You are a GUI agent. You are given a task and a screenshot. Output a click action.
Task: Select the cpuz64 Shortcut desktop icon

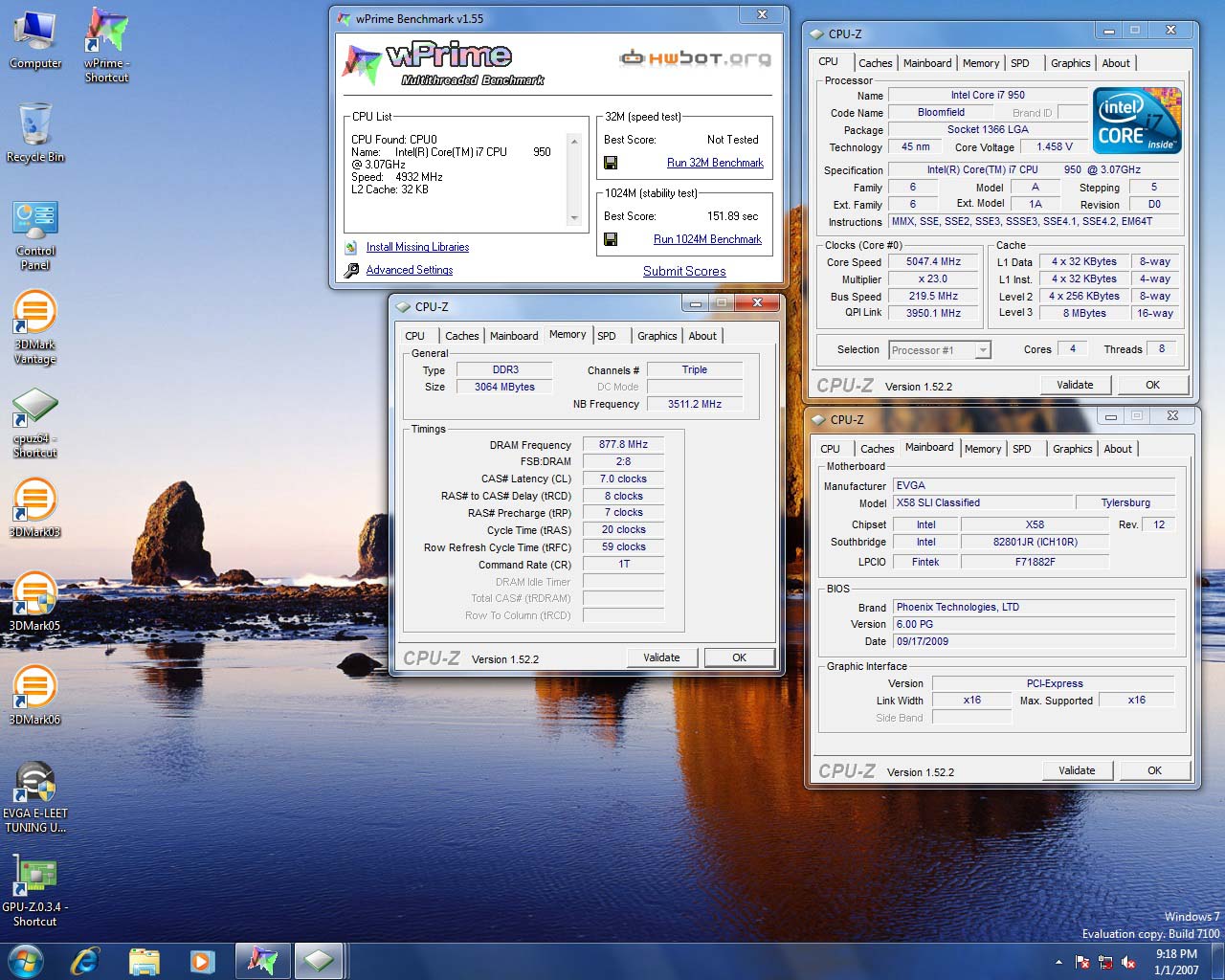coord(35,423)
